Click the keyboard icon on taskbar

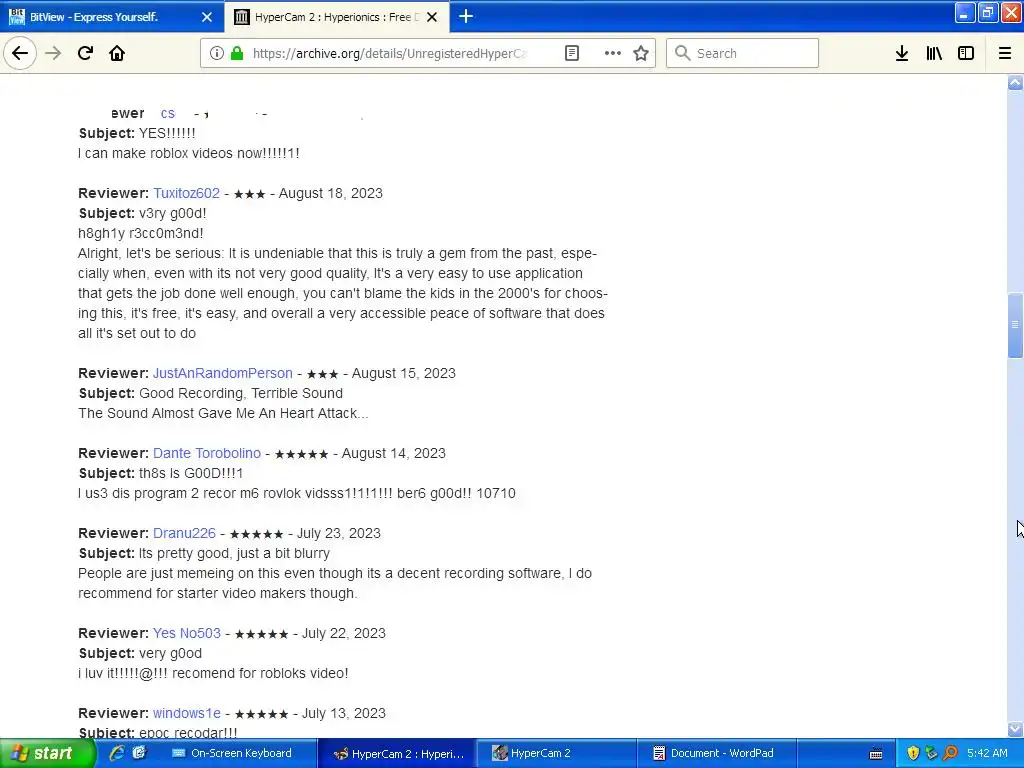[876, 754]
